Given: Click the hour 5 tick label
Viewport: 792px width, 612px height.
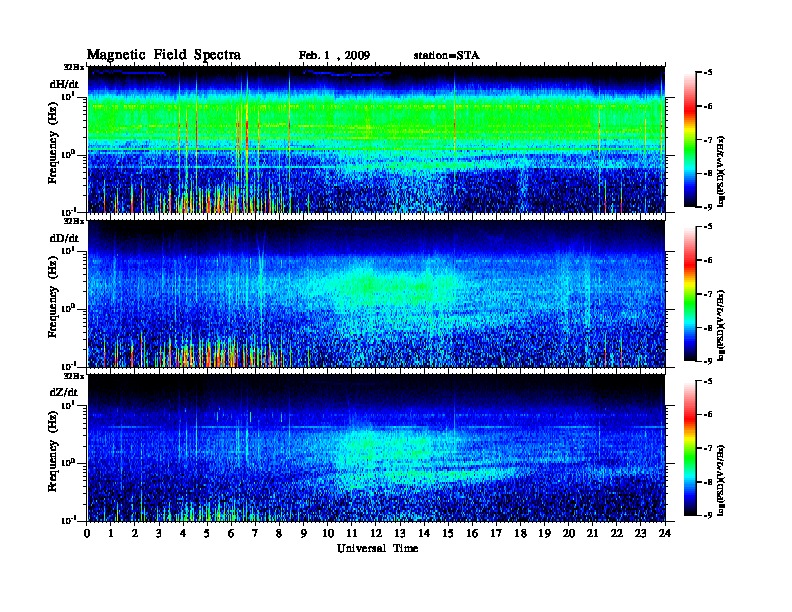Looking at the screenshot, I should click(x=207, y=533).
